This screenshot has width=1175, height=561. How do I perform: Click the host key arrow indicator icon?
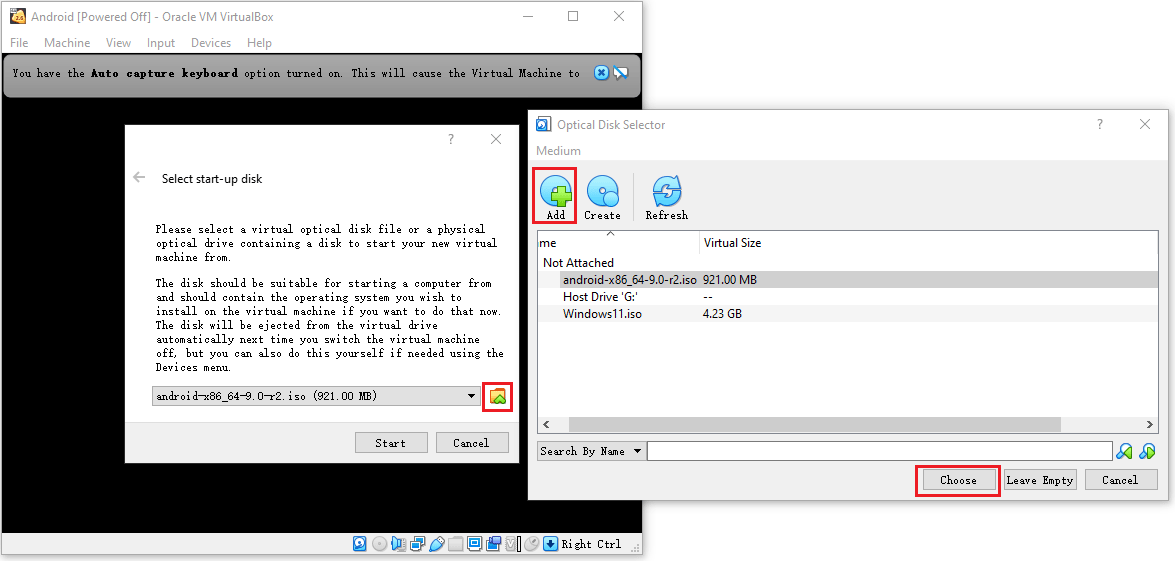(551, 544)
